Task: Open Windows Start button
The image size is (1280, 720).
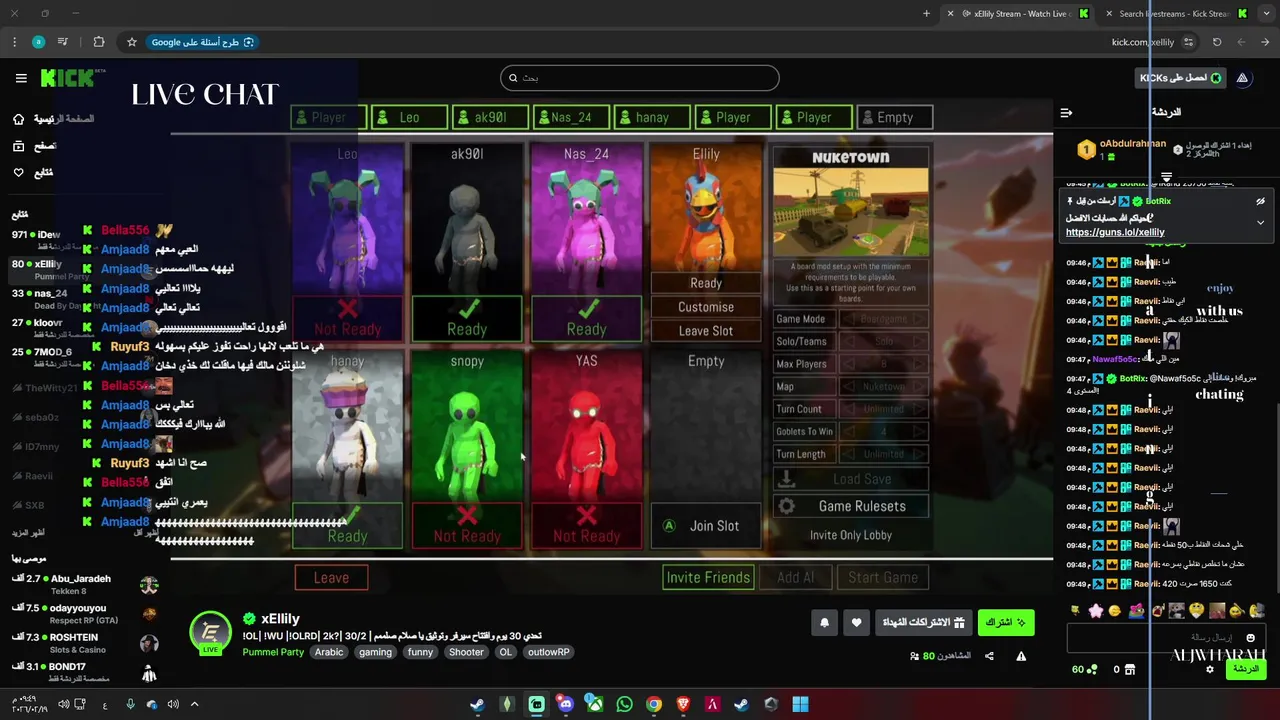Action: tap(800, 704)
